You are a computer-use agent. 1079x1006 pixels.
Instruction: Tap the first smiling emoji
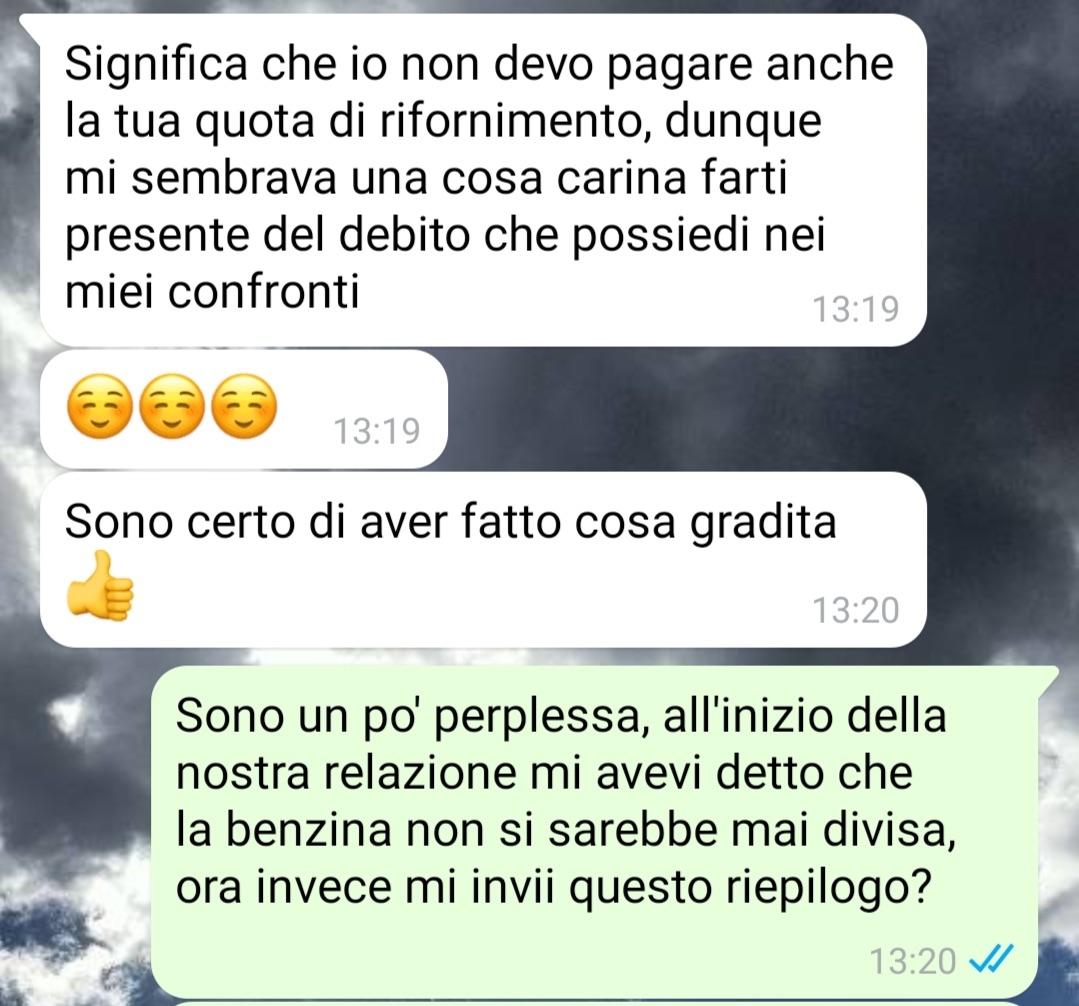(100, 407)
